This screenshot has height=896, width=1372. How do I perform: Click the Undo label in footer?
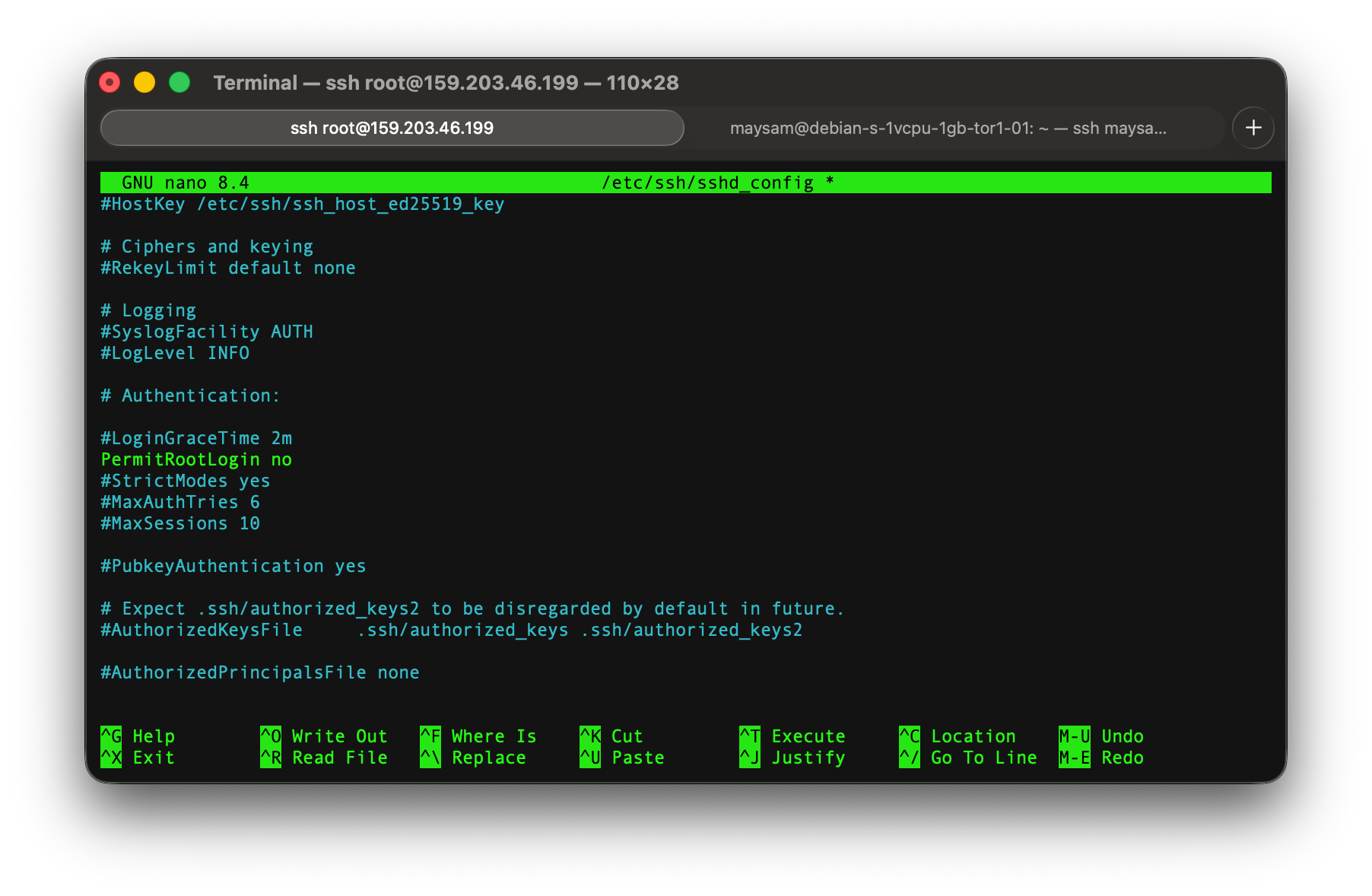click(1123, 736)
